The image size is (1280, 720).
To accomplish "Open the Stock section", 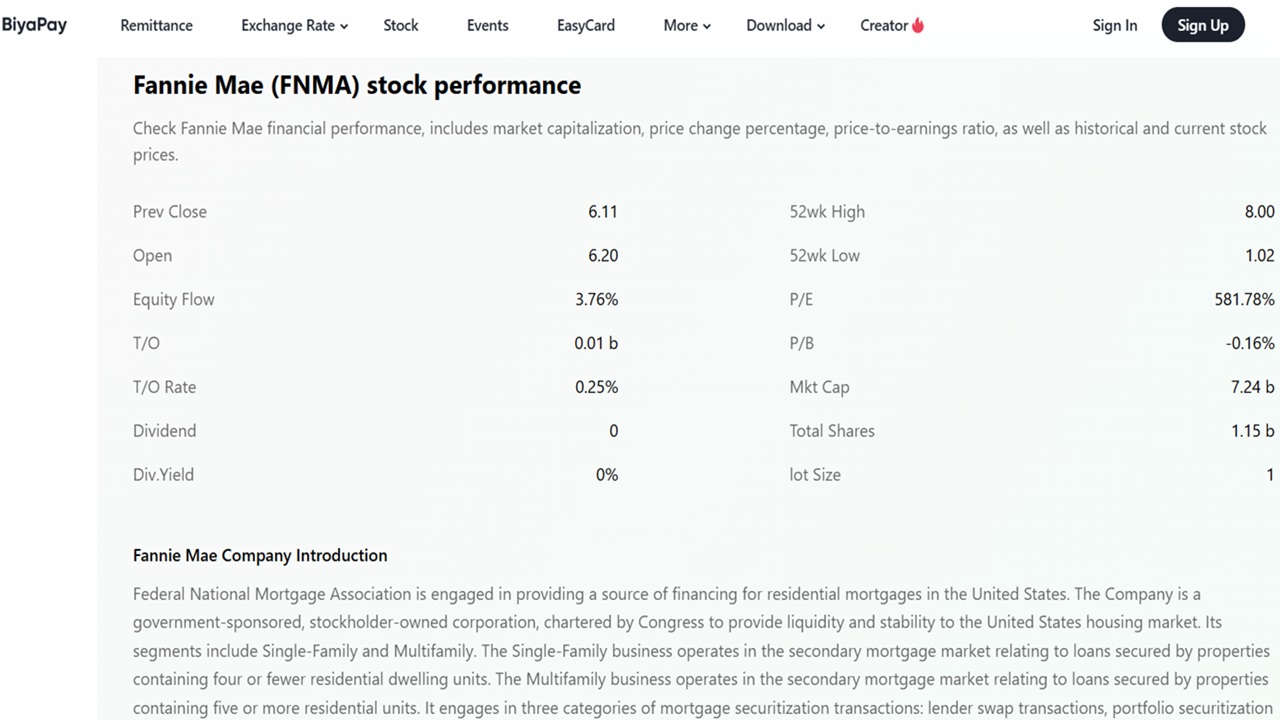I will [400, 25].
